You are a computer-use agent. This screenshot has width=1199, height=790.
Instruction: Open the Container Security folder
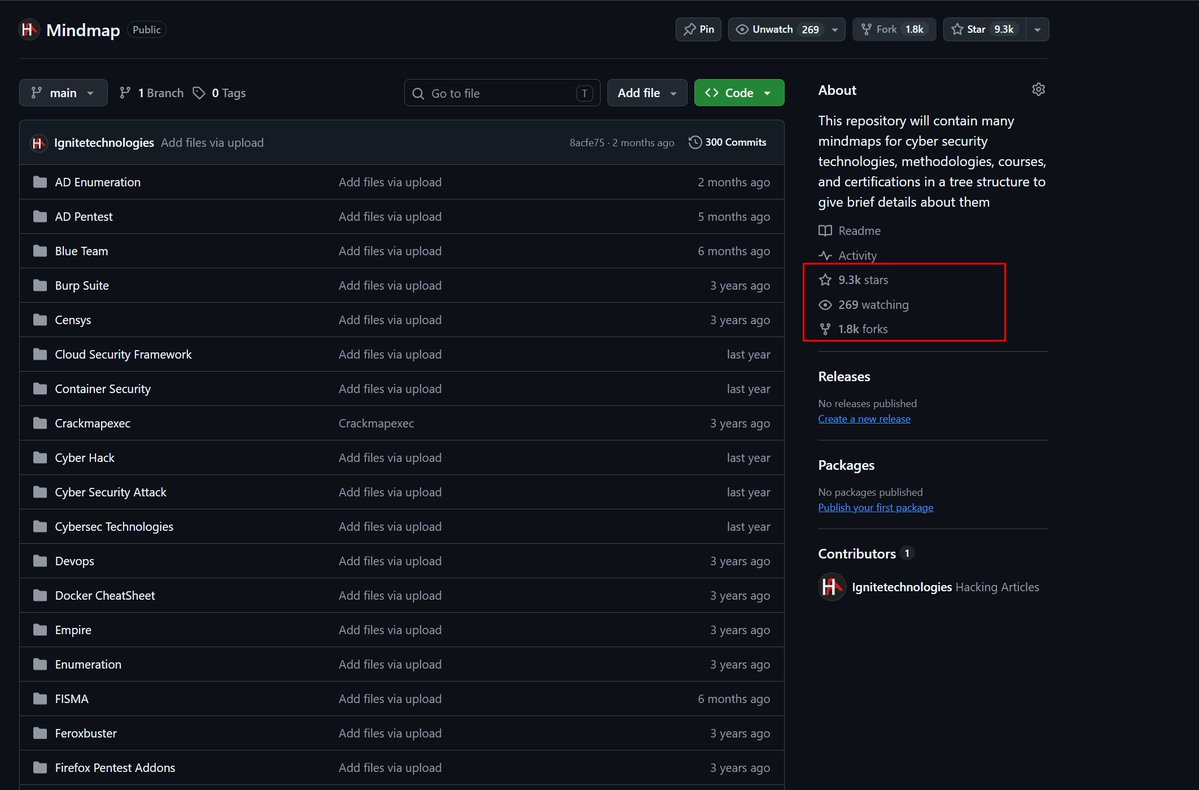[102, 388]
